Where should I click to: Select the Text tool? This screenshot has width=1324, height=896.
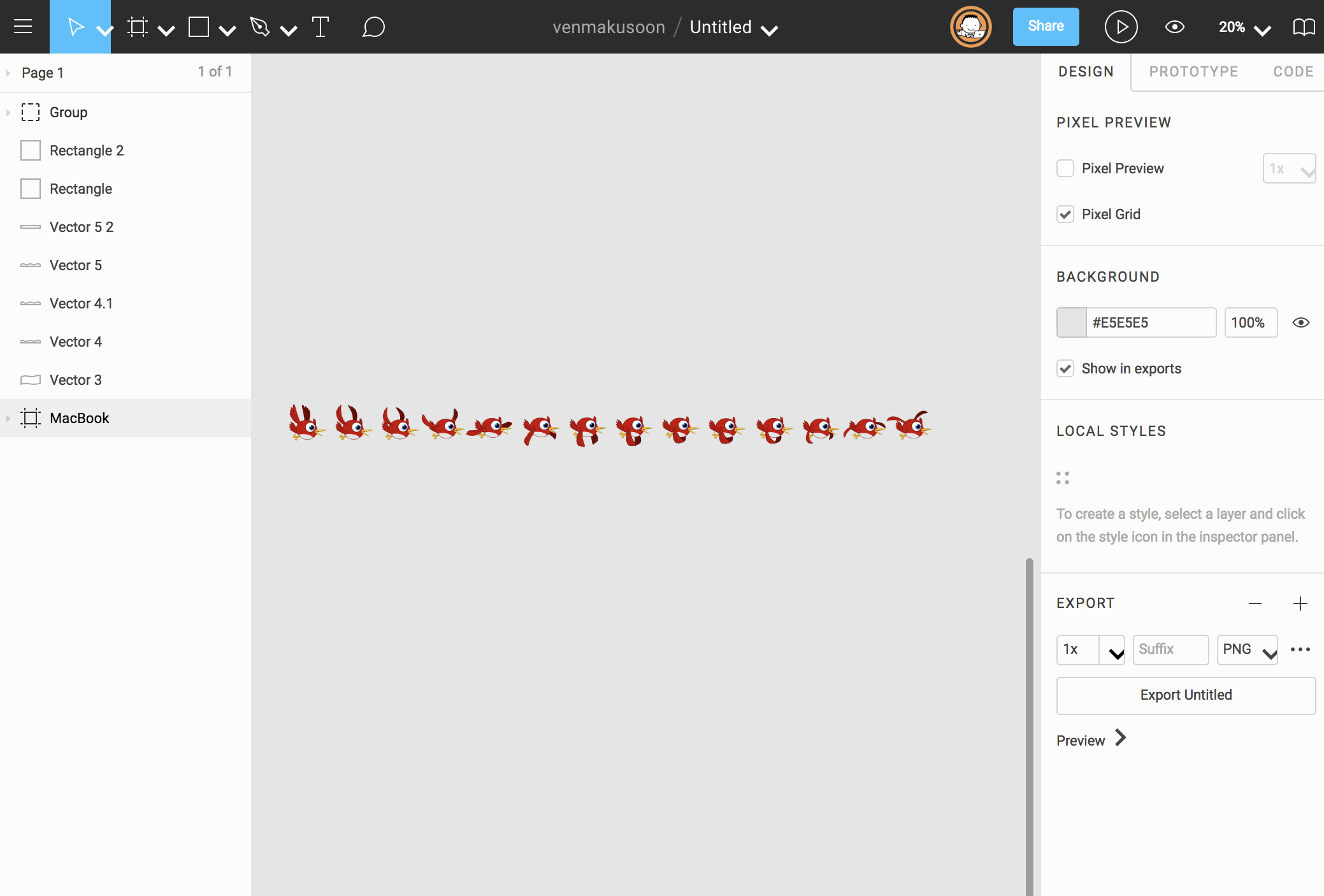click(x=320, y=27)
